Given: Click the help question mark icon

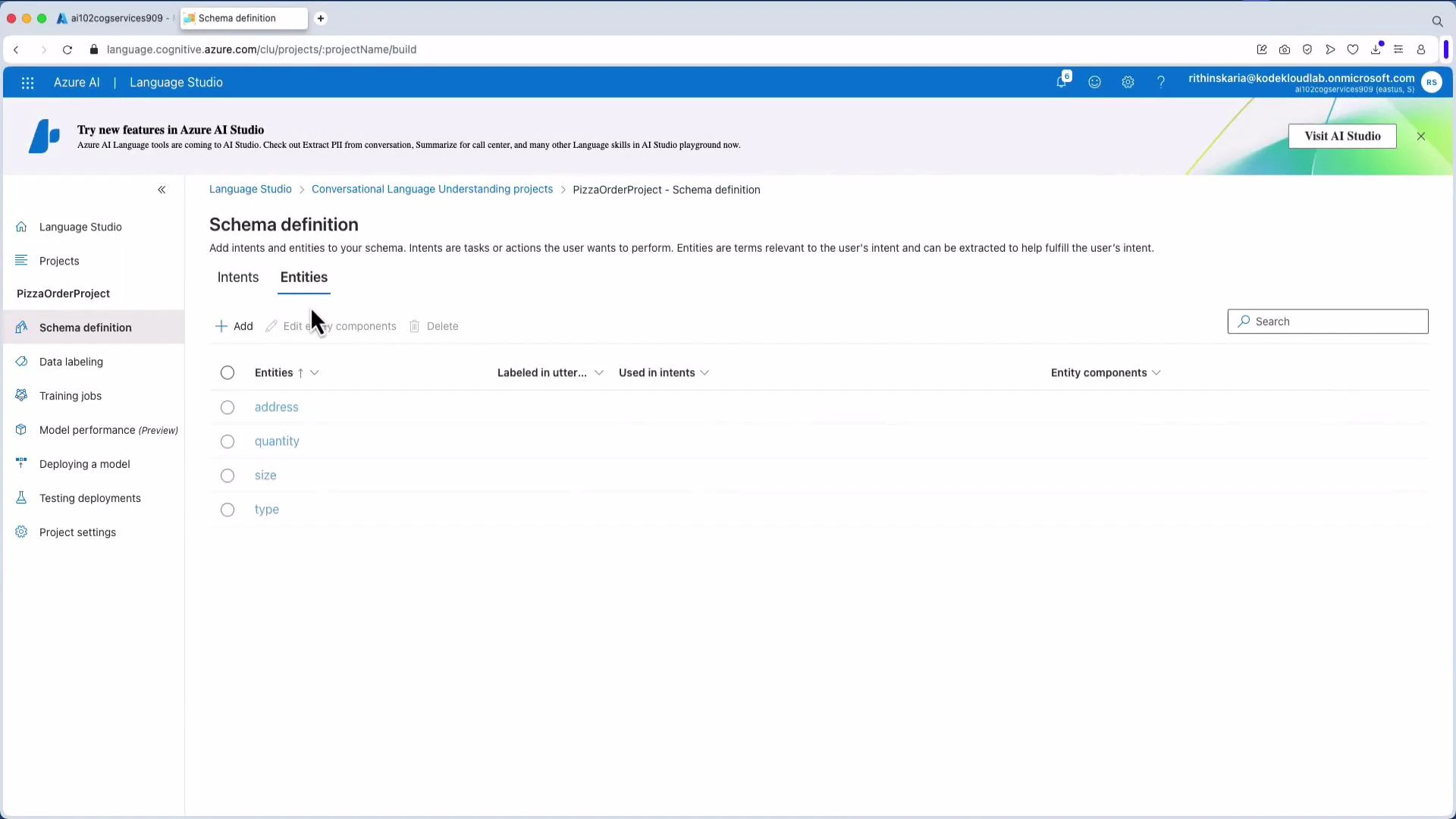Looking at the screenshot, I should tap(1162, 82).
